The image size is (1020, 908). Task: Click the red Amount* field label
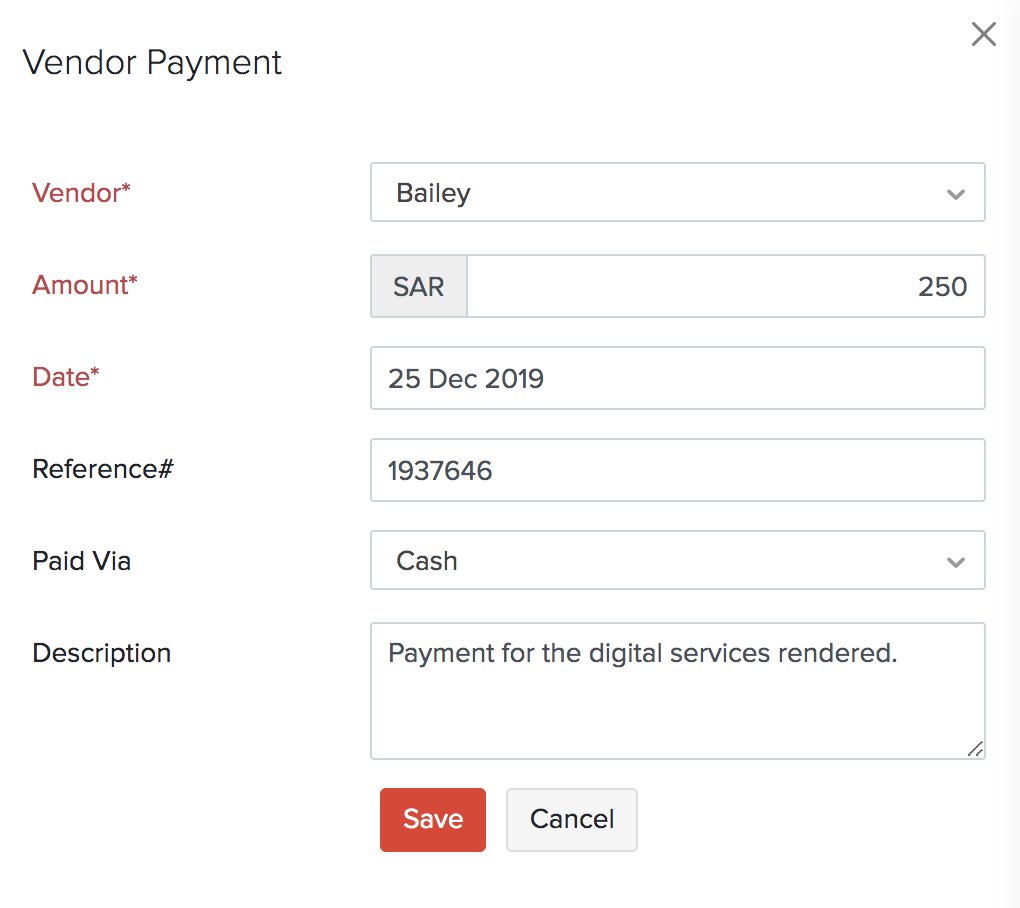[85, 285]
